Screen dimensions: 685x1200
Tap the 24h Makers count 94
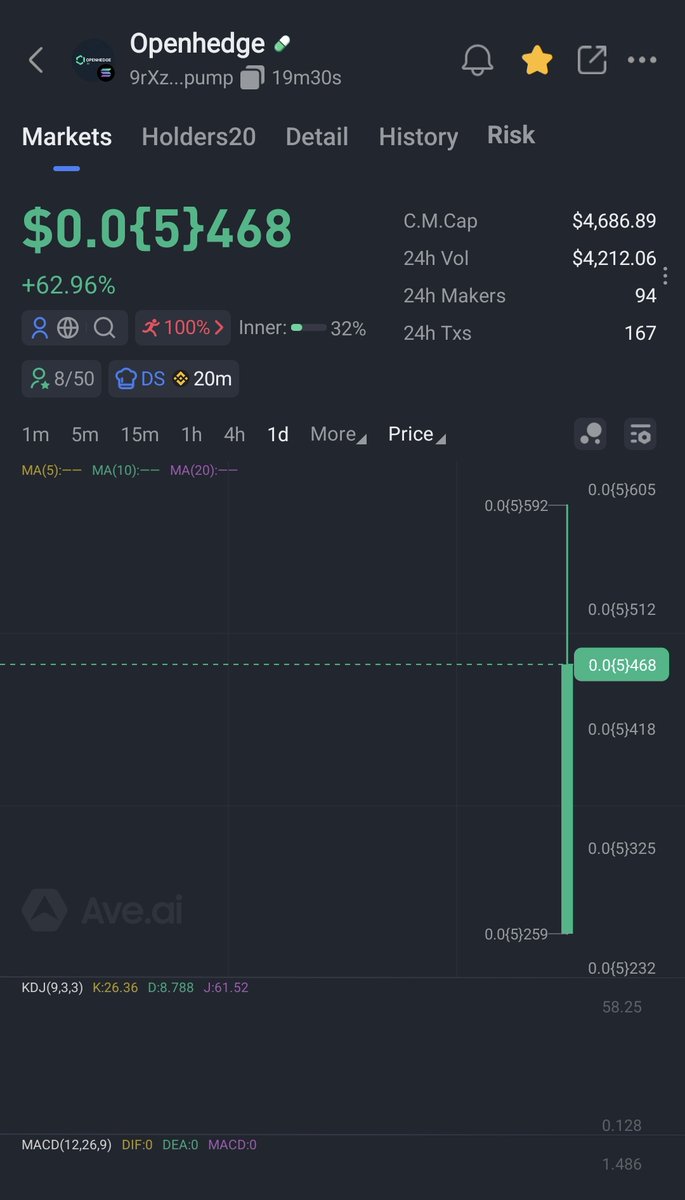[646, 296]
